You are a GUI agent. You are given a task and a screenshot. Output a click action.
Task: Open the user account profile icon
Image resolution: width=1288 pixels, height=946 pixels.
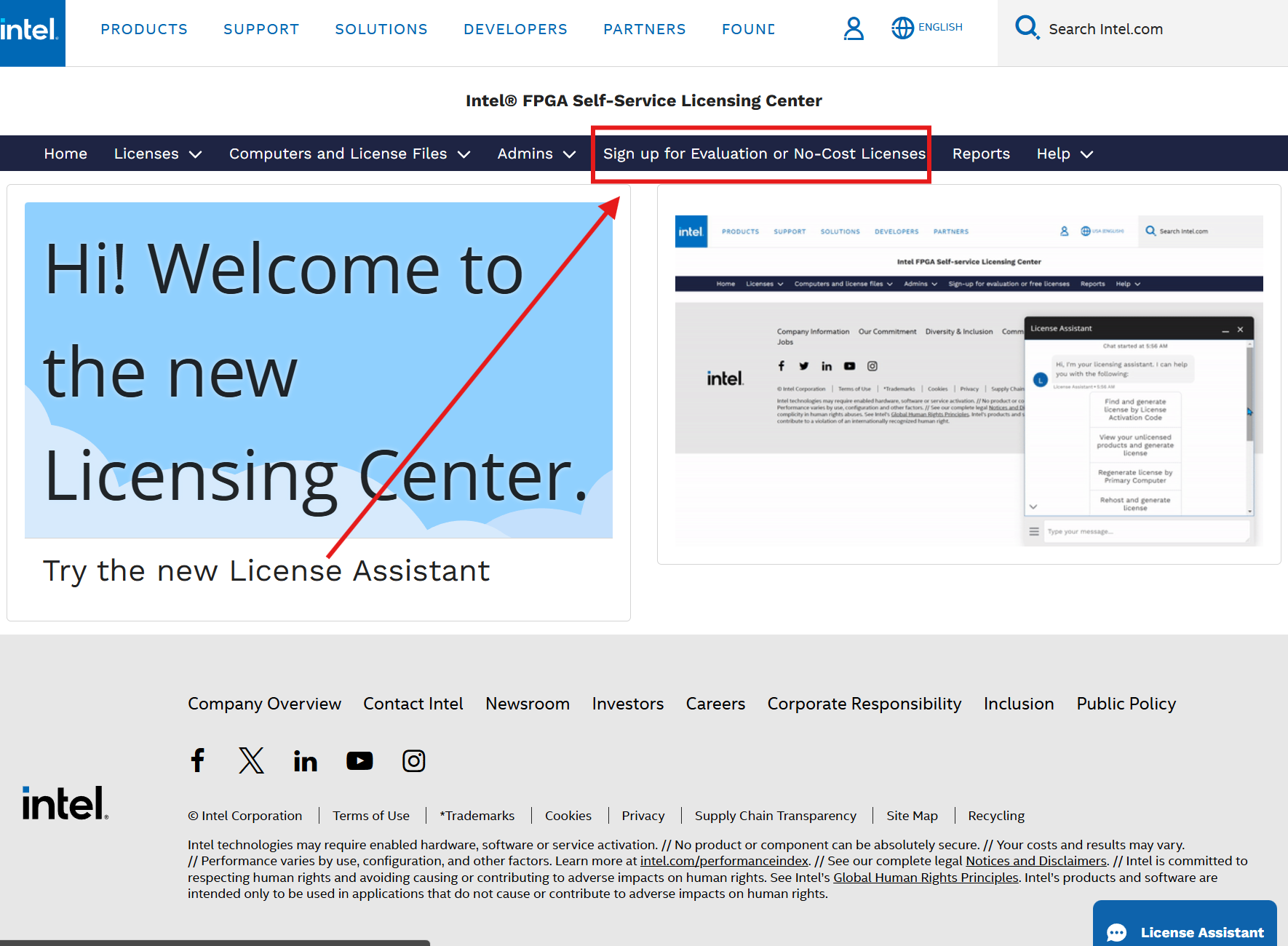[853, 29]
